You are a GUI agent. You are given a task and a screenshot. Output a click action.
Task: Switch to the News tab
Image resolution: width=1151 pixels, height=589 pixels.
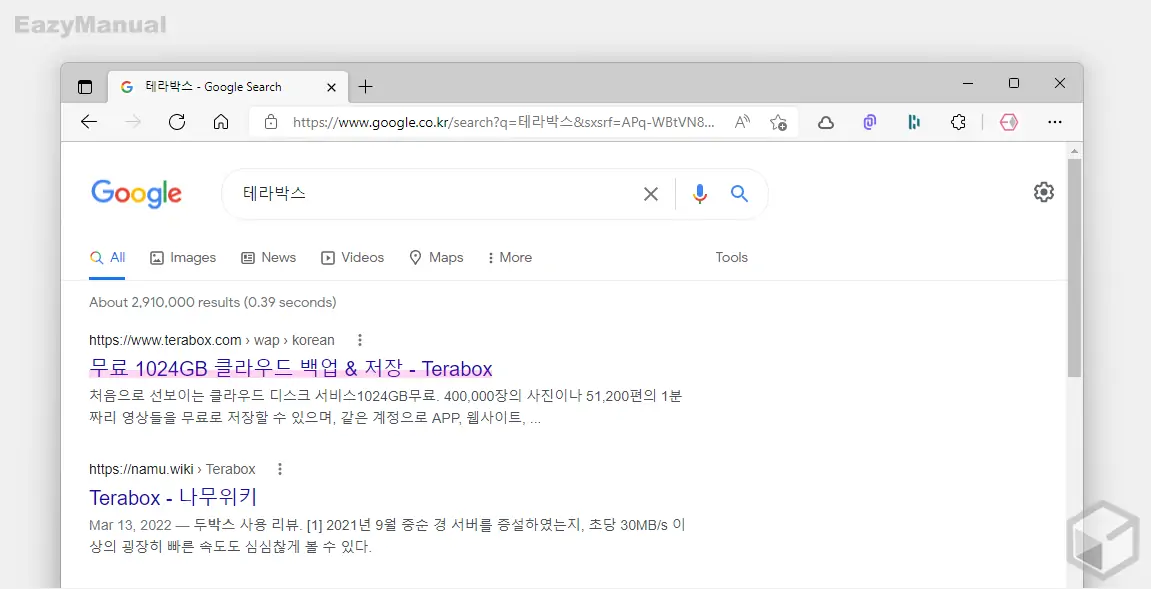click(269, 258)
